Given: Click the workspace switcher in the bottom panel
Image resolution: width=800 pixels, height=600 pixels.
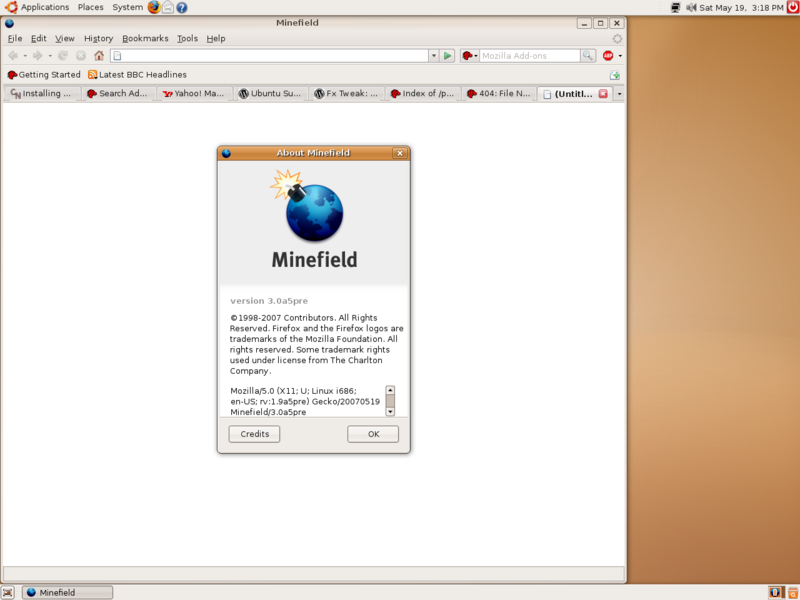Looking at the screenshot, I should (x=775, y=592).
